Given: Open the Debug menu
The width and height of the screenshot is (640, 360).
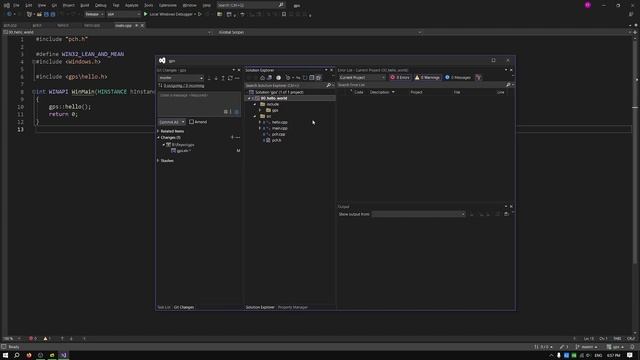Looking at the screenshot, I should (100, 5).
